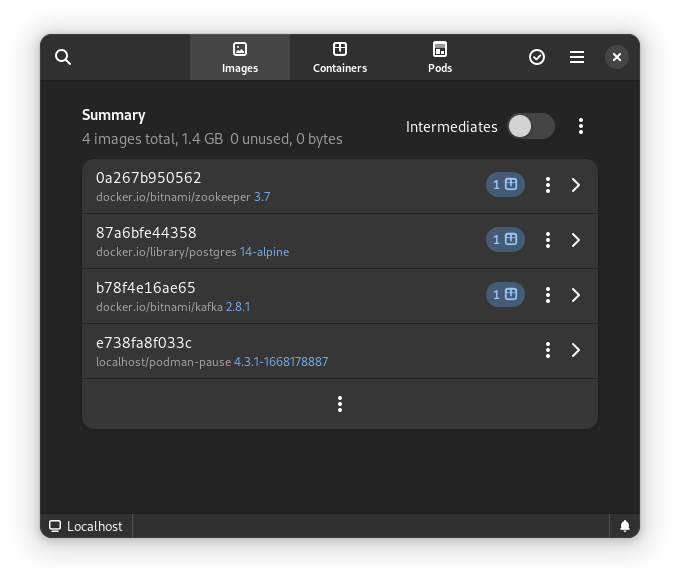This screenshot has height=584, width=680.
Task: Expand details of kafka image row
Action: tap(576, 295)
